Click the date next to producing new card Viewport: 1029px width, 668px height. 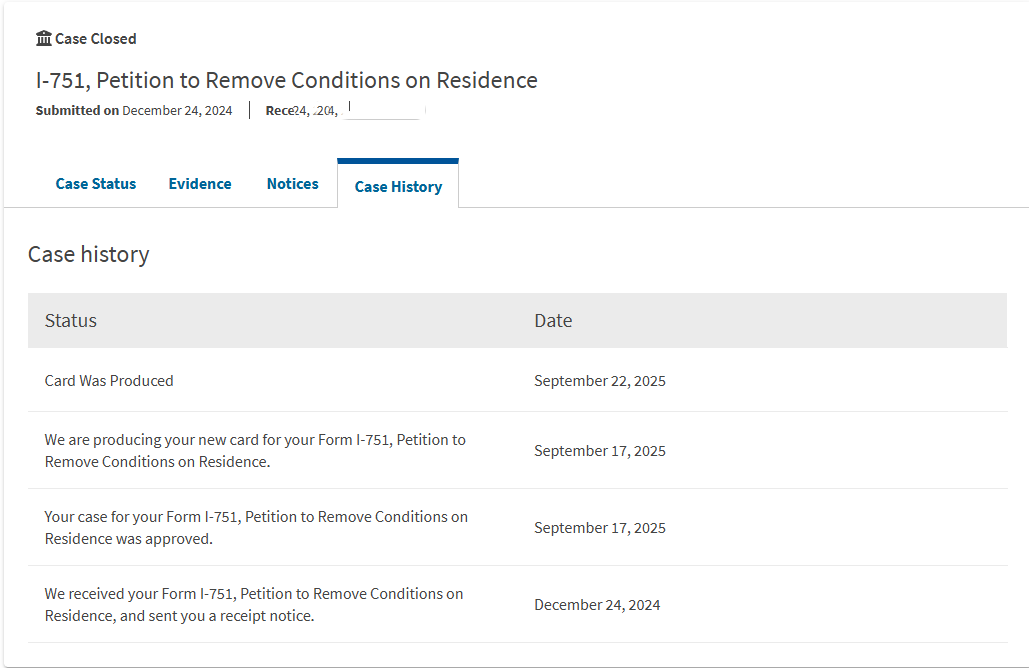(600, 451)
